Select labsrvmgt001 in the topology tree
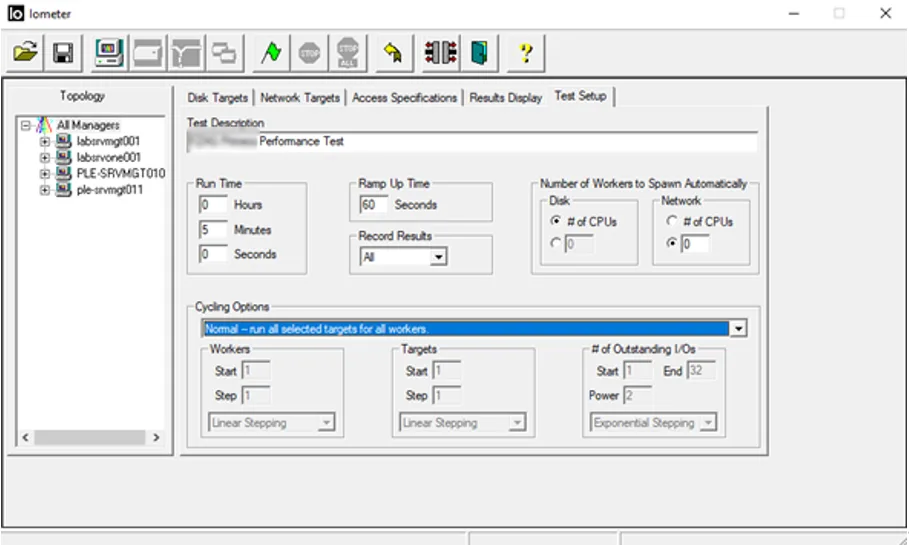Screen dimensions: 909x545 click(x=108, y=141)
